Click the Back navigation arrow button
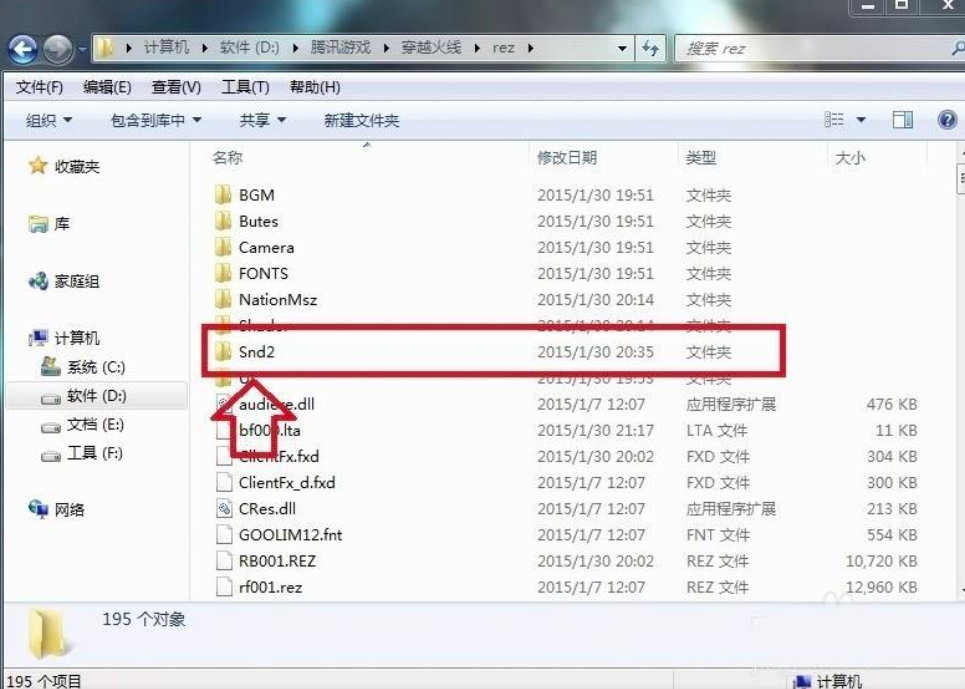Image resolution: width=965 pixels, height=689 pixels. (23, 49)
